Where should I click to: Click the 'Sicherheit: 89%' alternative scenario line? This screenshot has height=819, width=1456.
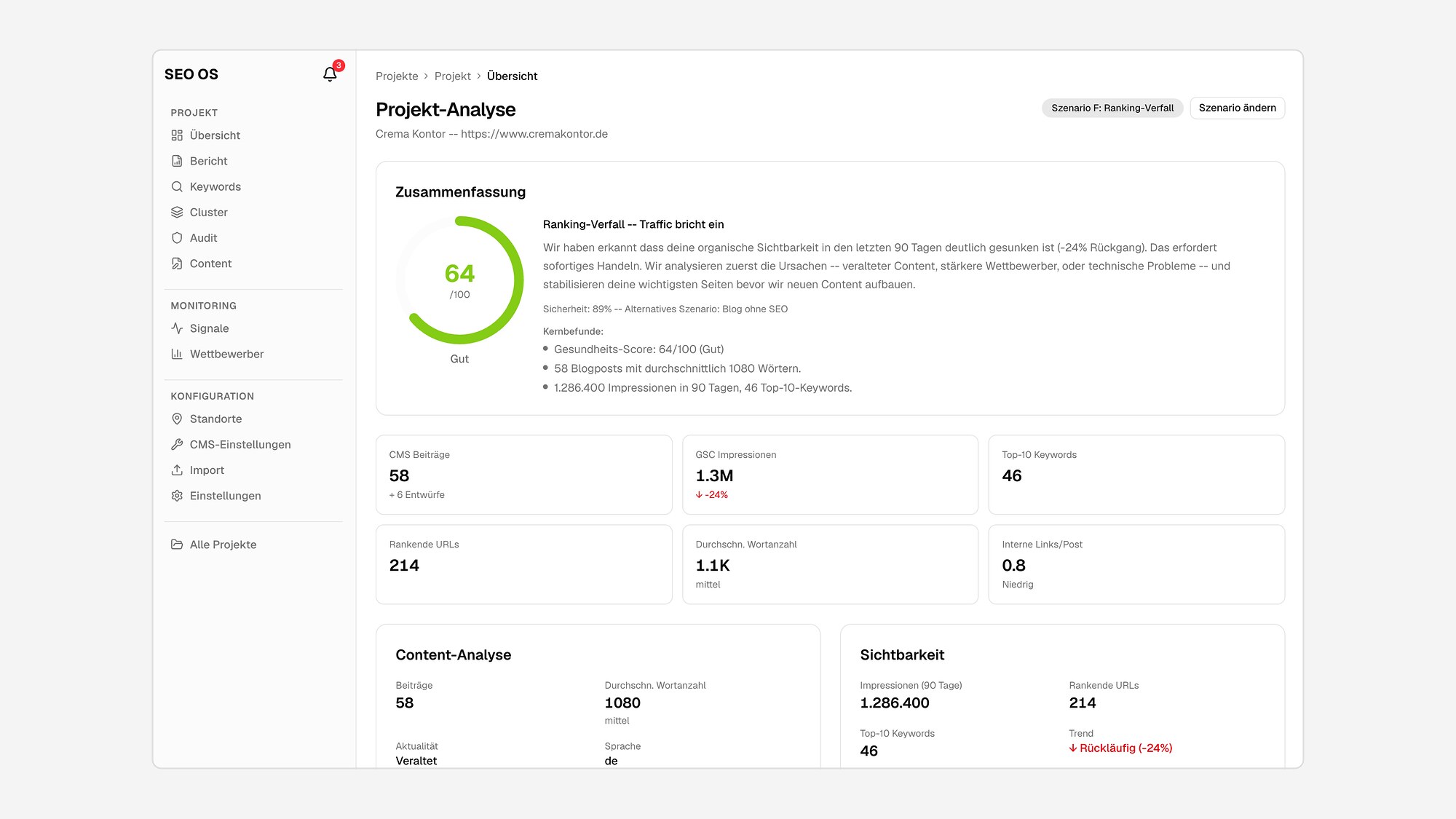click(665, 309)
